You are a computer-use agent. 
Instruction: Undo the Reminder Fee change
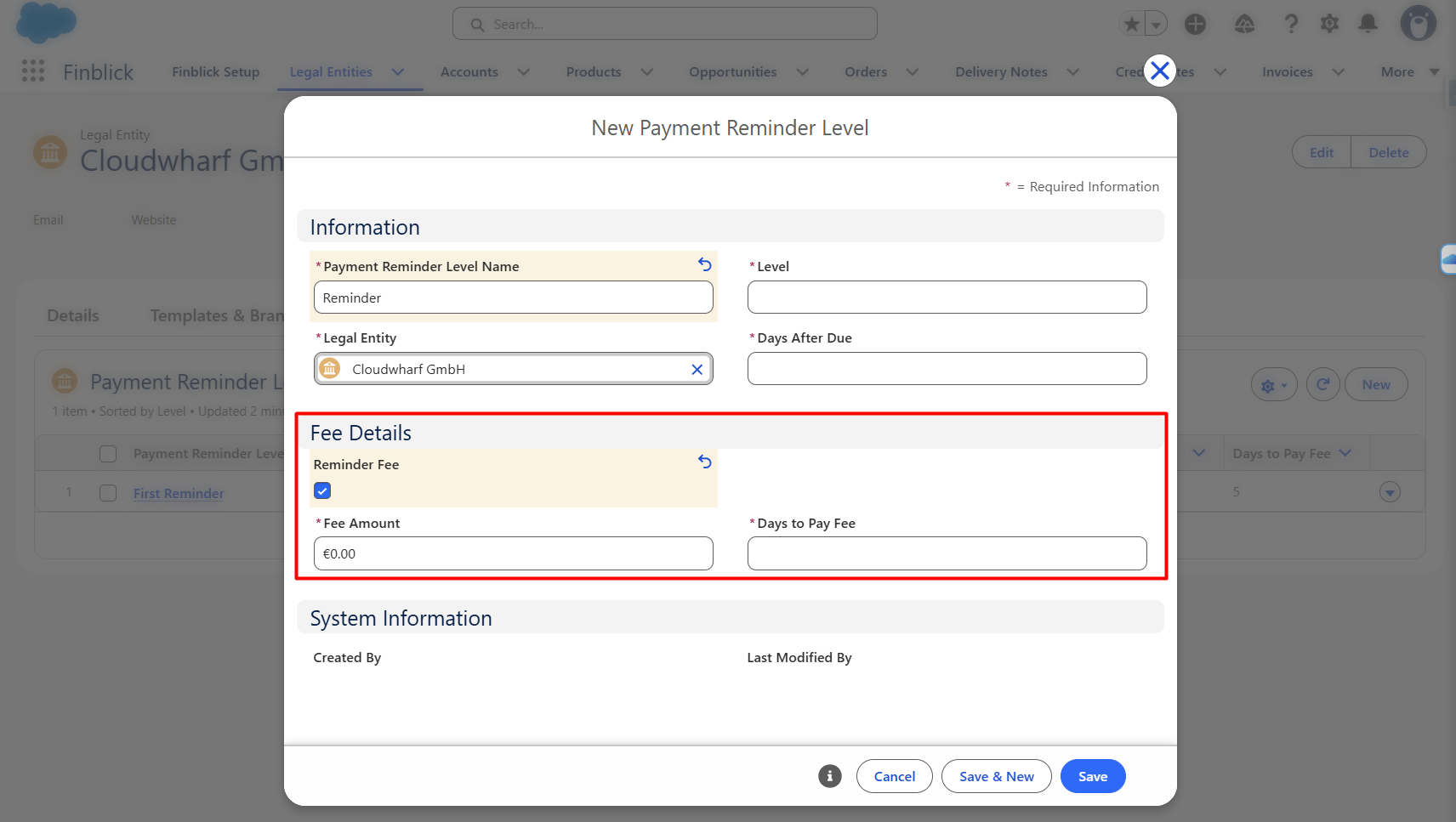tap(704, 462)
